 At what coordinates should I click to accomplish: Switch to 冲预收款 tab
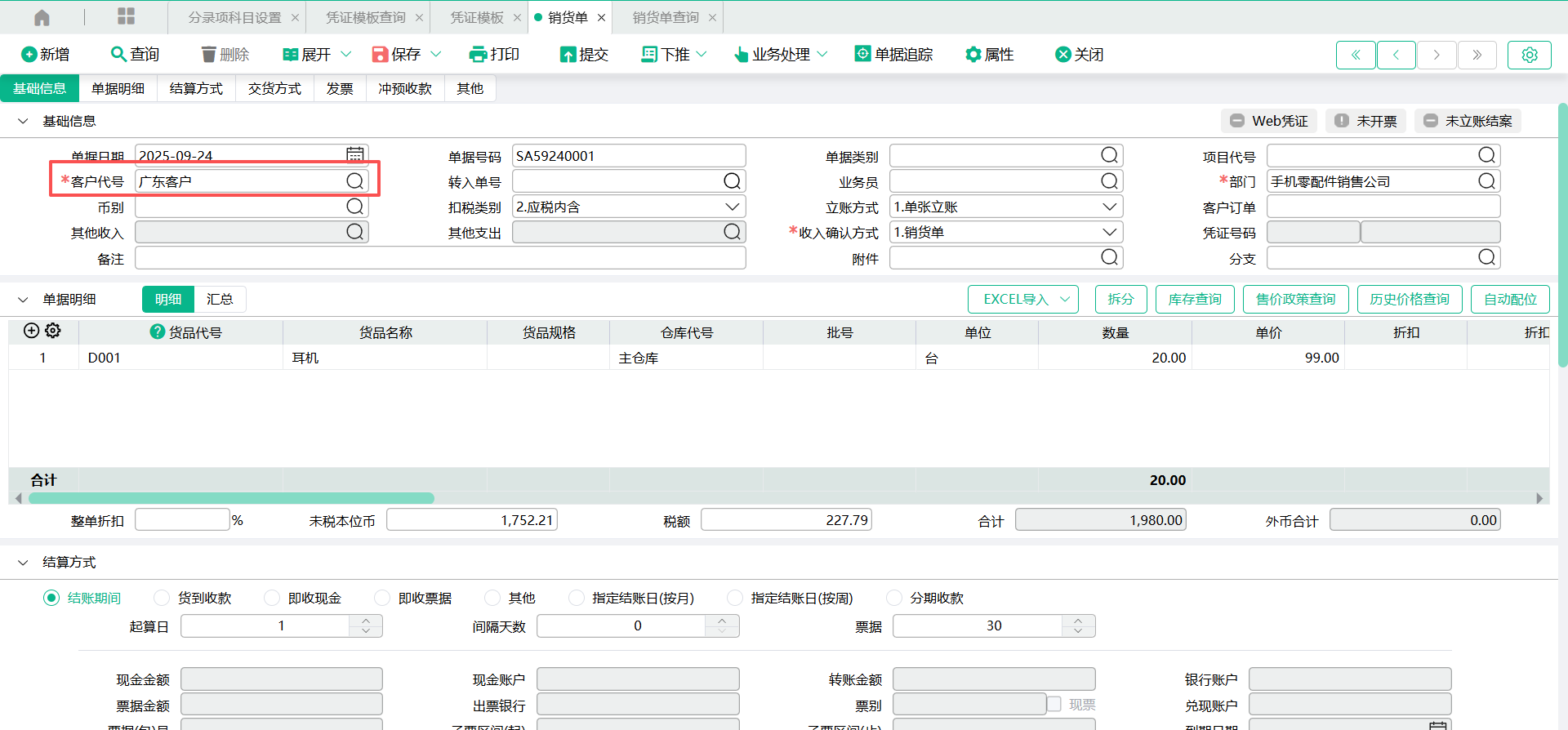point(405,88)
